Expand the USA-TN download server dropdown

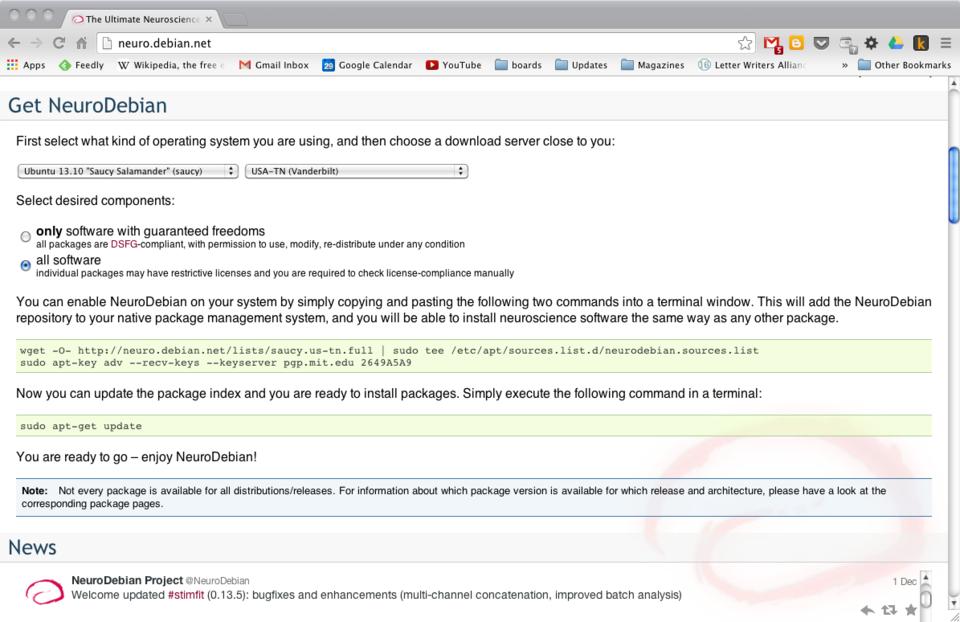pos(357,171)
